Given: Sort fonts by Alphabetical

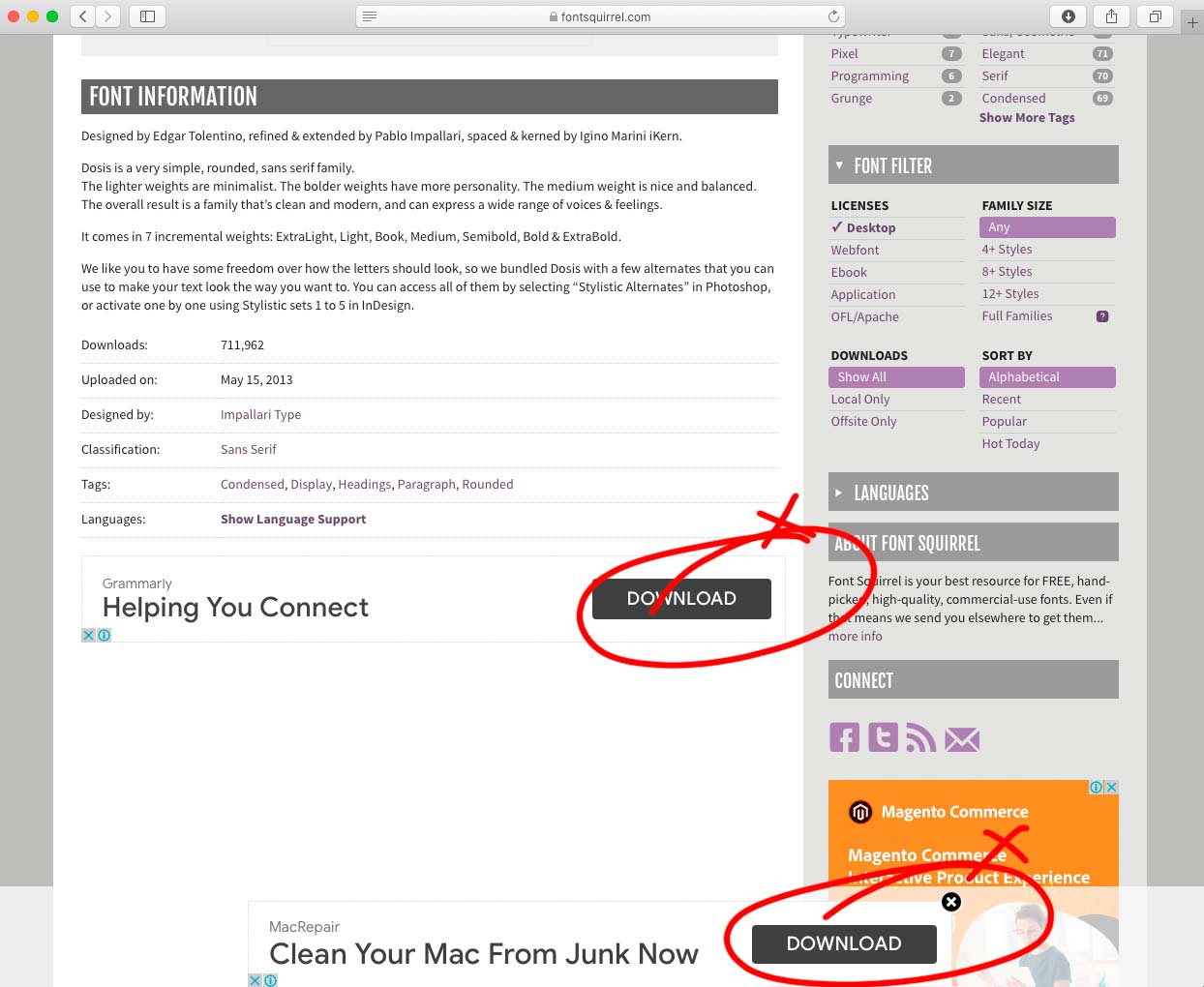Looking at the screenshot, I should [x=1047, y=377].
